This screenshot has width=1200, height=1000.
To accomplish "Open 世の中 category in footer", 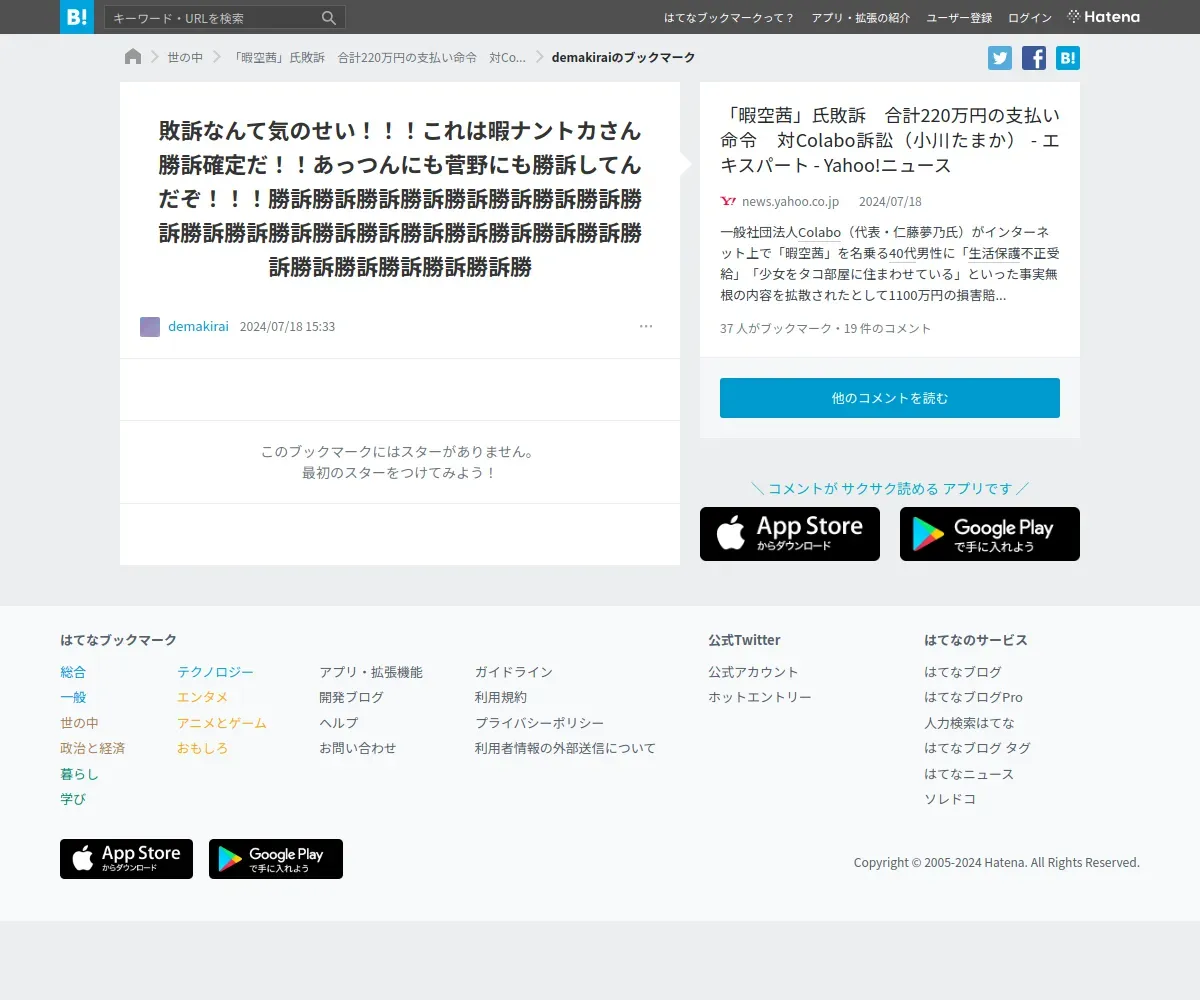I will tap(79, 723).
